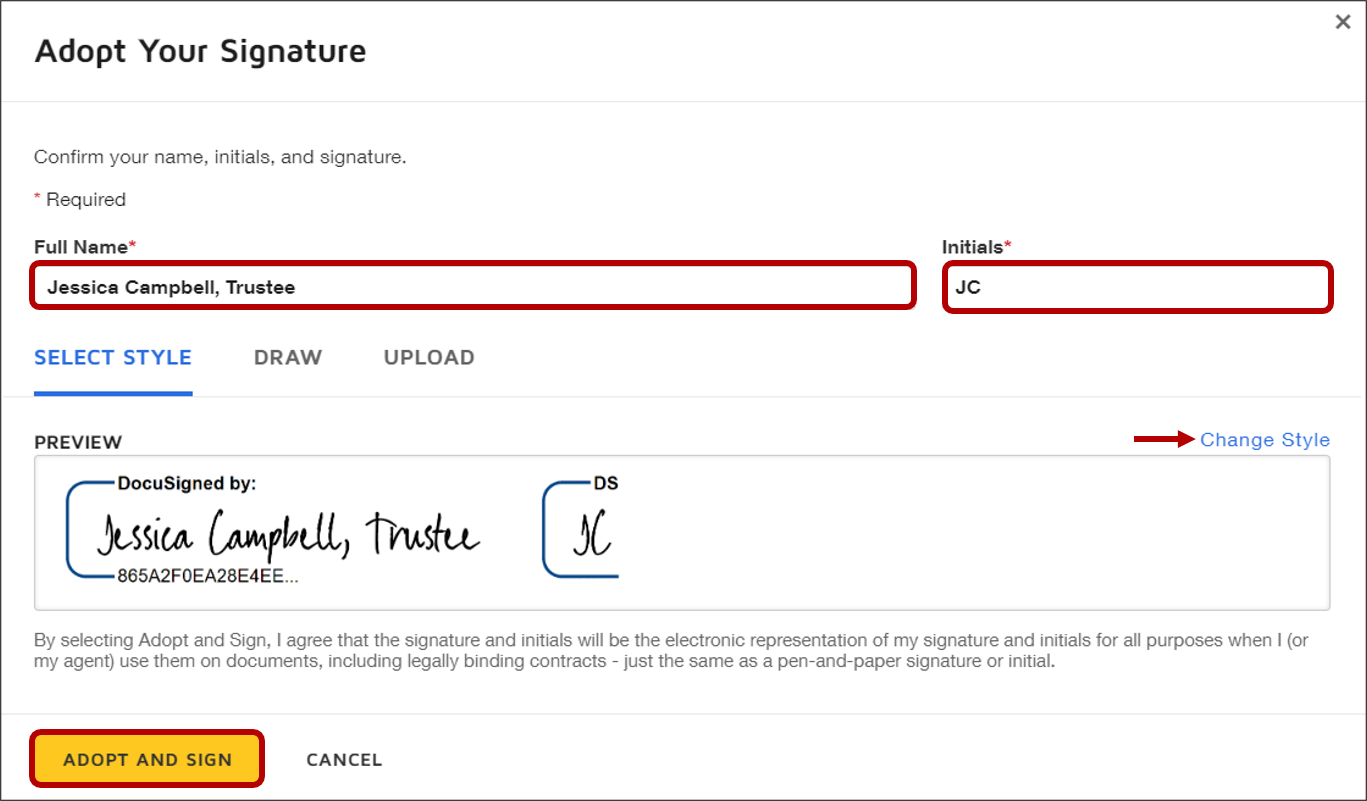This screenshot has width=1367, height=801.
Task: Click the signature ID 865A2F0EA28E4EE text
Action: click(x=208, y=577)
